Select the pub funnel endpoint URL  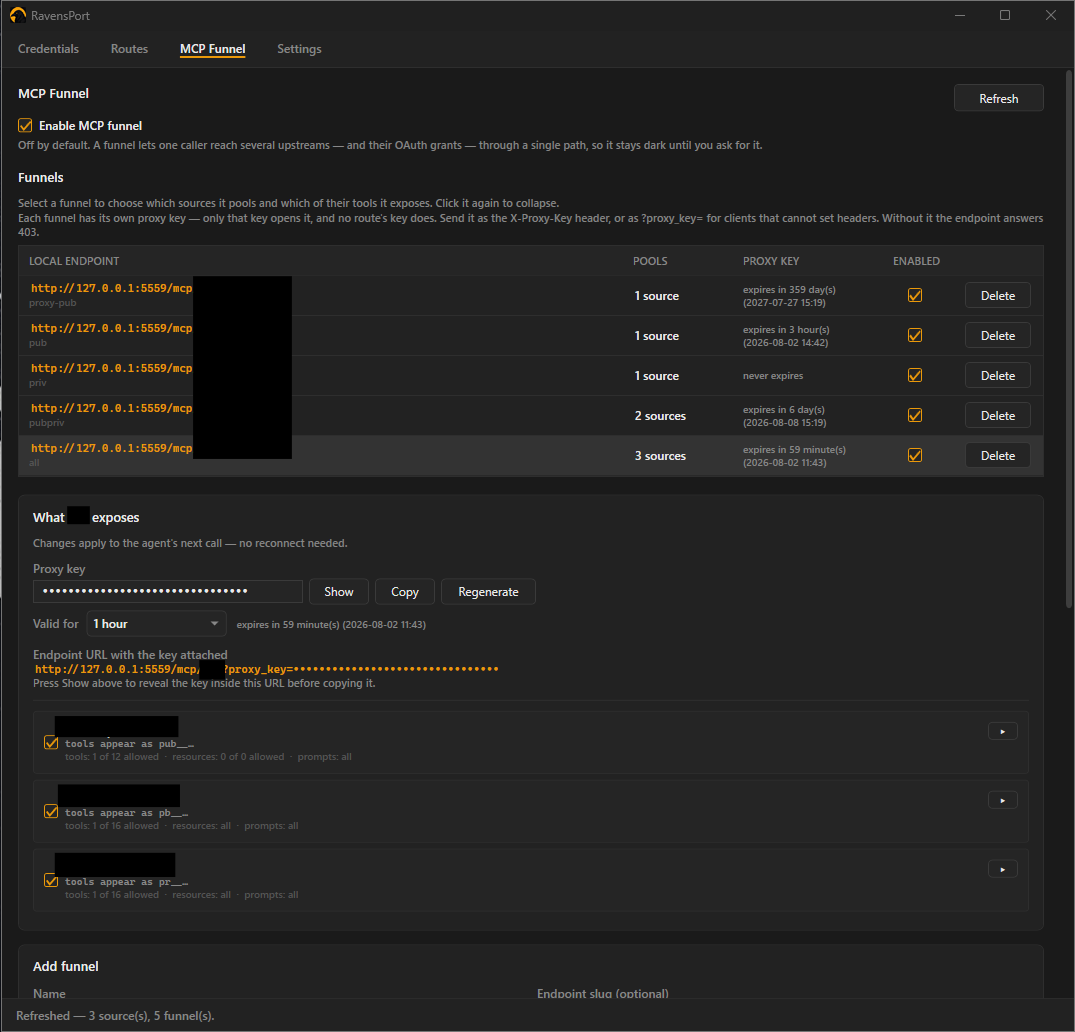pyautogui.click(x=111, y=328)
